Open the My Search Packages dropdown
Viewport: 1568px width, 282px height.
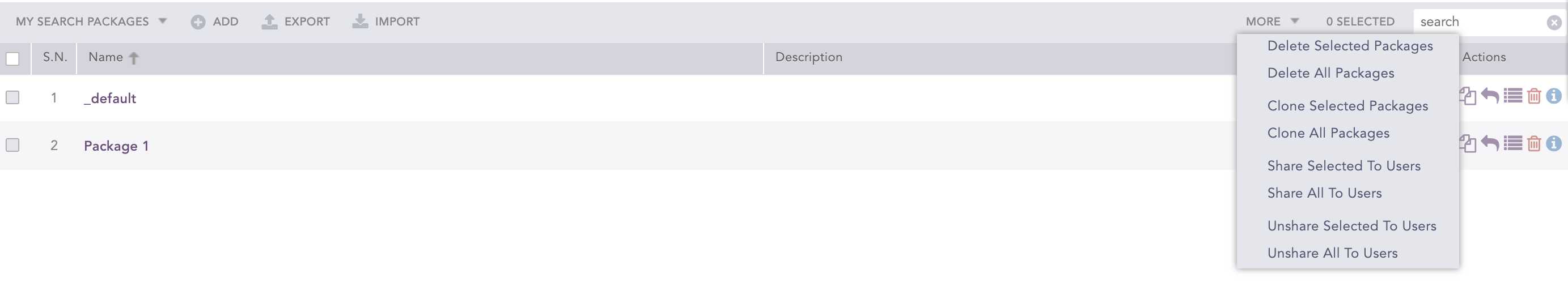pyautogui.click(x=91, y=22)
